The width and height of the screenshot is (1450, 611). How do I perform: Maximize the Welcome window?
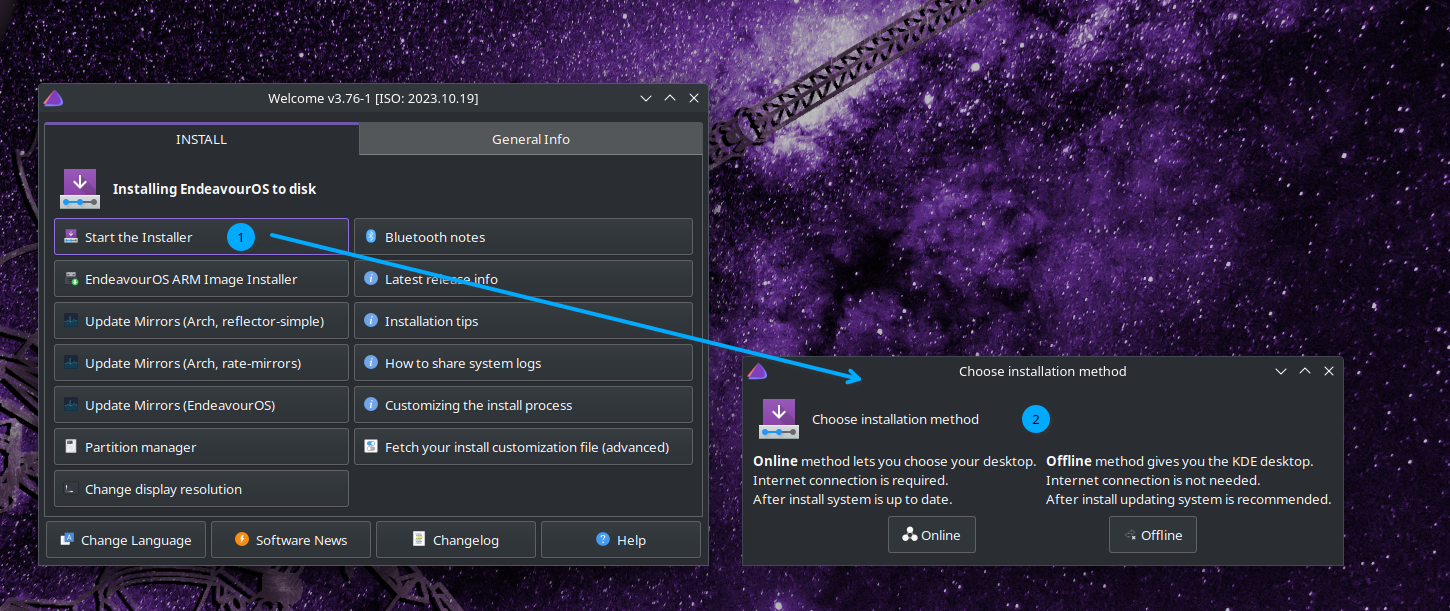click(x=670, y=98)
